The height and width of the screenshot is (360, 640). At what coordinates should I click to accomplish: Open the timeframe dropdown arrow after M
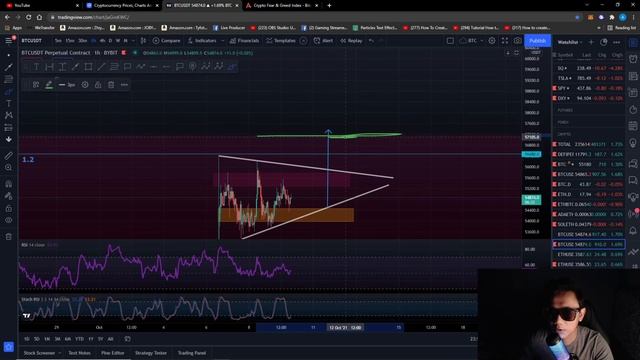click(132, 41)
